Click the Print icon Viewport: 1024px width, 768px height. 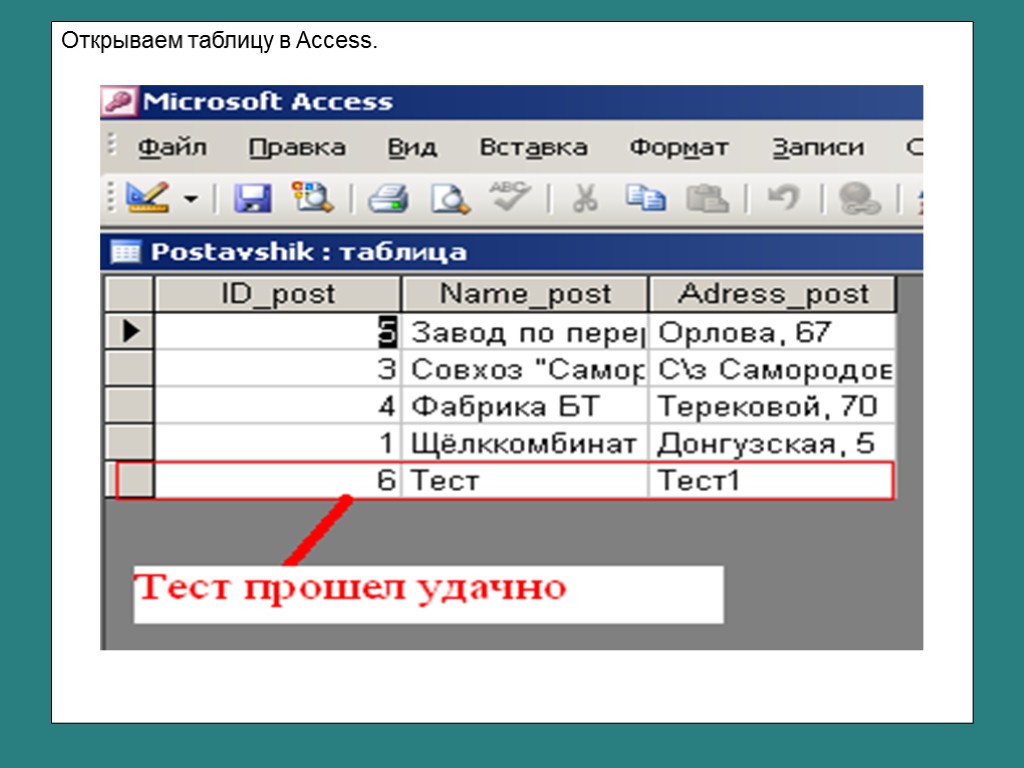(x=388, y=198)
